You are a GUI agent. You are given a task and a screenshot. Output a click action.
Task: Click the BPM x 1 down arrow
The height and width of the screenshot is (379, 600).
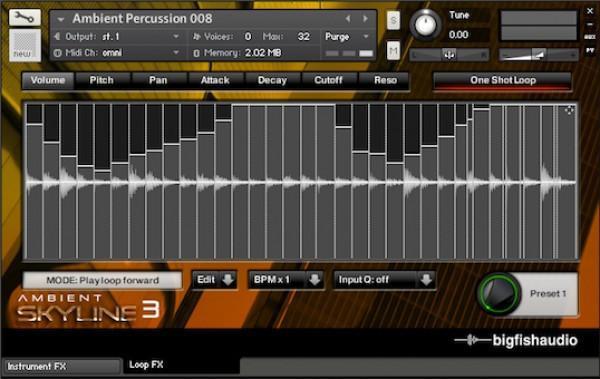[315, 280]
